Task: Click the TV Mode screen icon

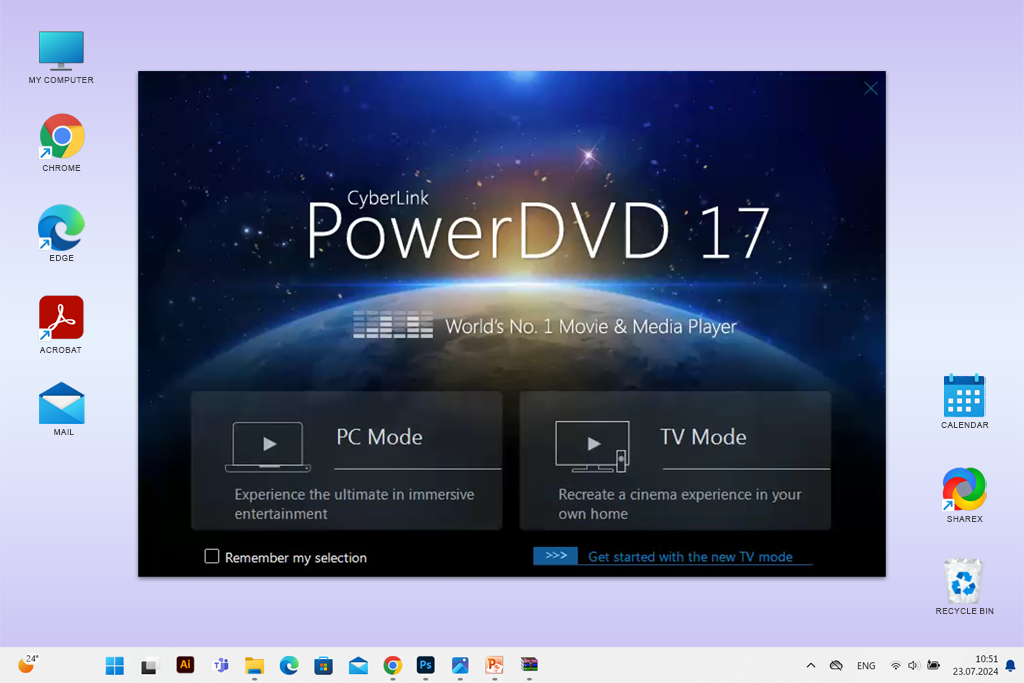Action: (x=592, y=447)
